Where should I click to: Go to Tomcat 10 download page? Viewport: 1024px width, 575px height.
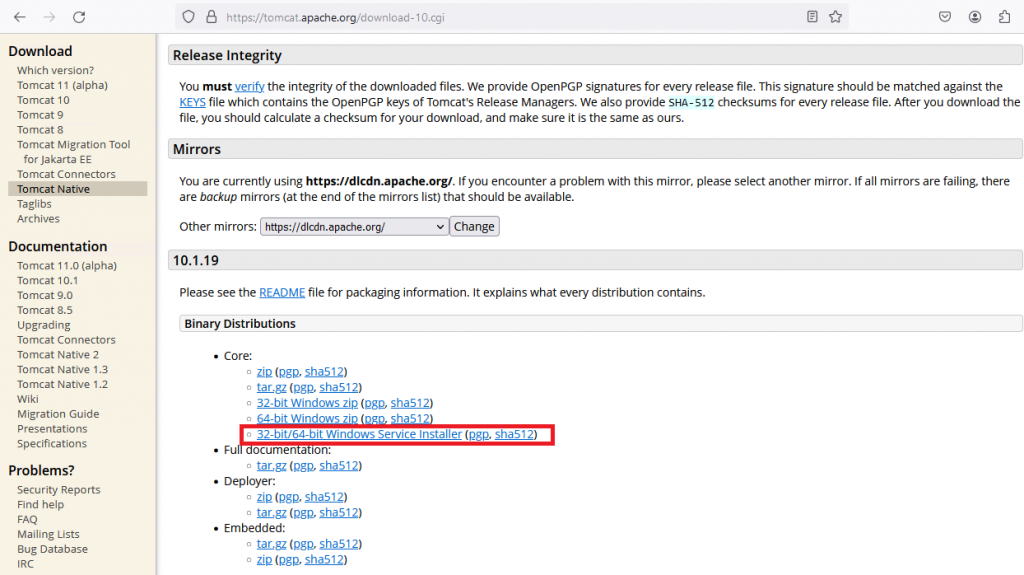[x=43, y=101]
